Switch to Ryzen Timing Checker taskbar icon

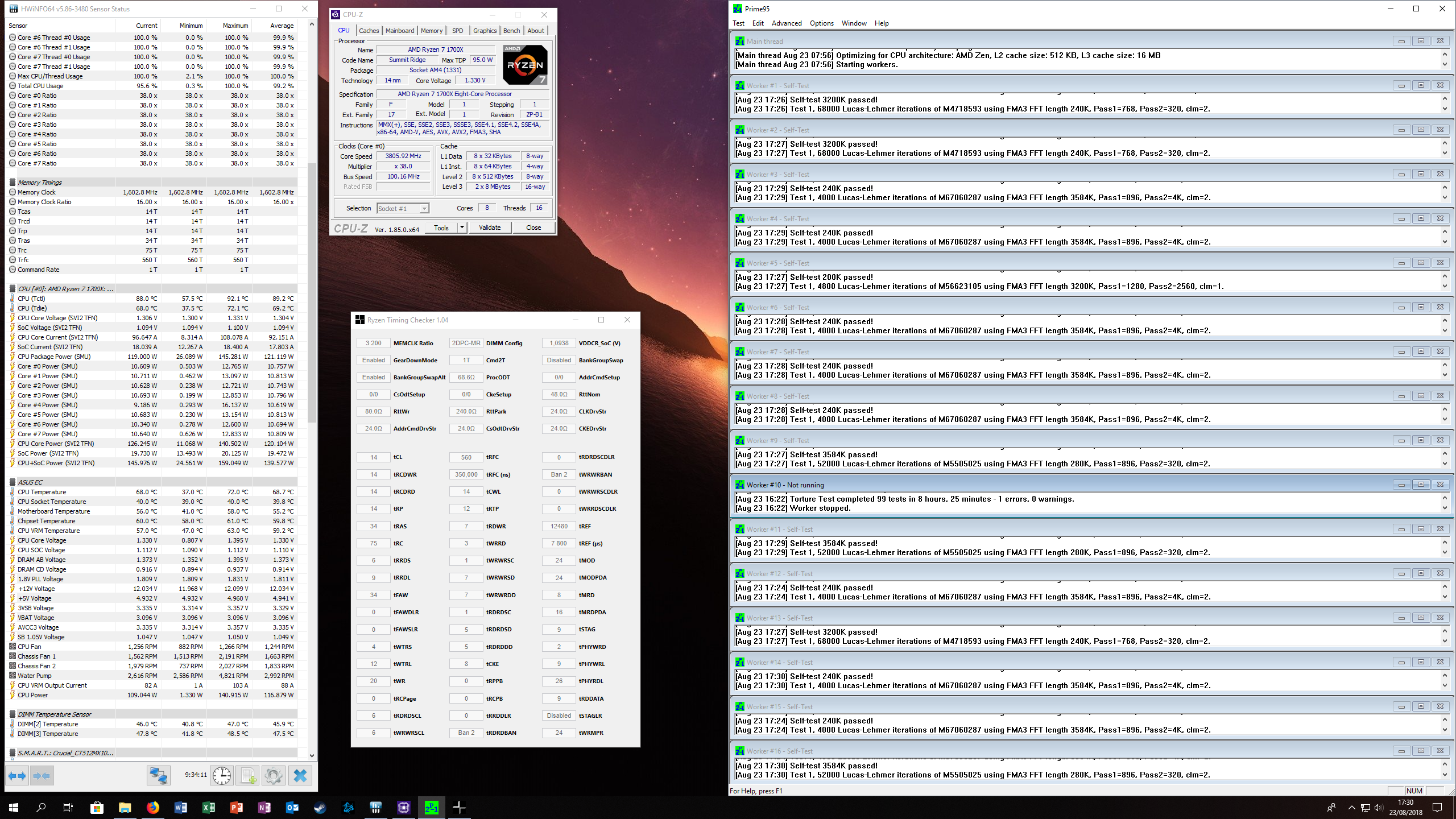[x=459, y=807]
